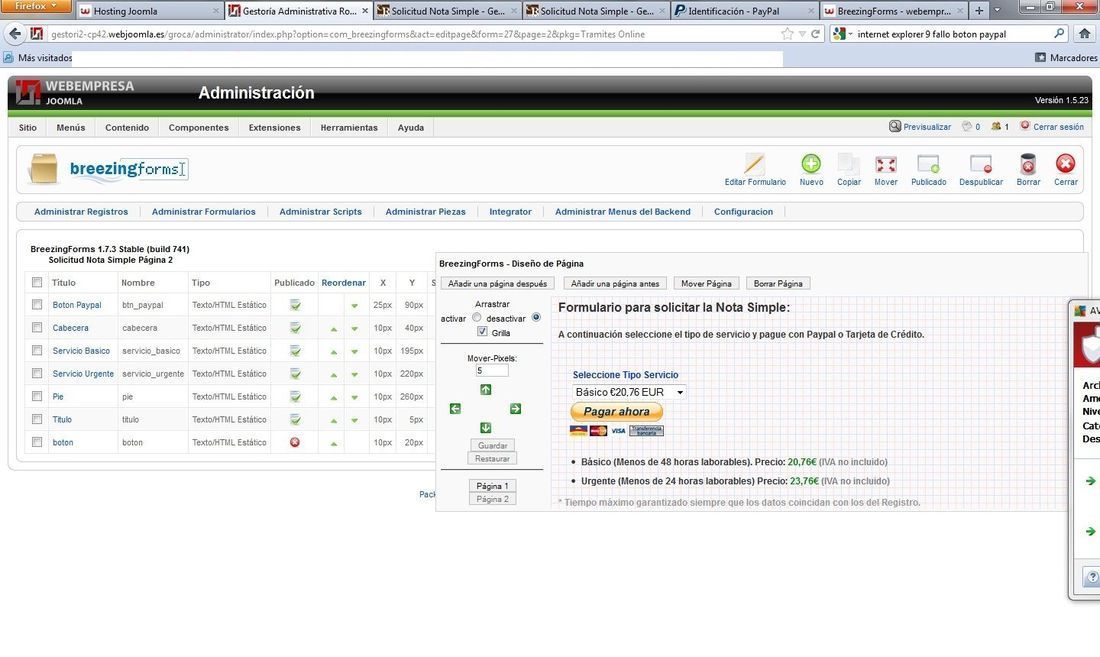Image resolution: width=1100 pixels, height=657 pixels.
Task: Open the Administrar Formularios link
Action: [203, 212]
